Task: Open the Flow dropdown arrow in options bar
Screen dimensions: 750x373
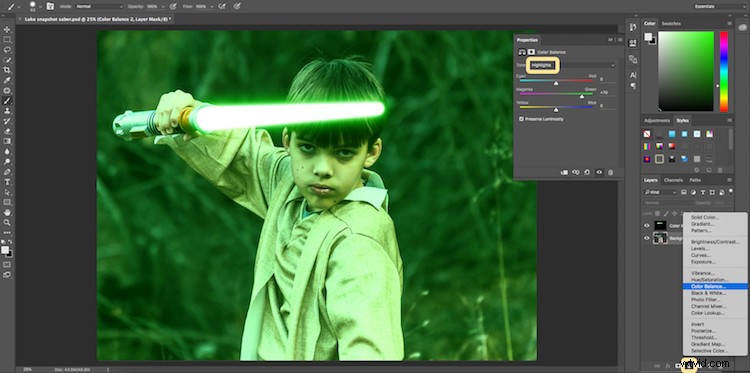Action: (x=213, y=7)
